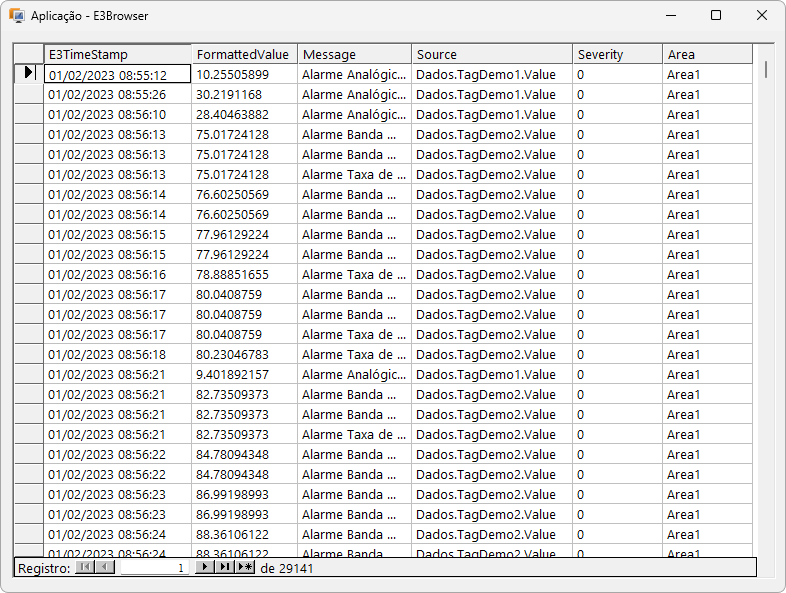Screen dimensions: 786x593
Task: Click the vertical scrollbar thumb
Action: click(766, 70)
